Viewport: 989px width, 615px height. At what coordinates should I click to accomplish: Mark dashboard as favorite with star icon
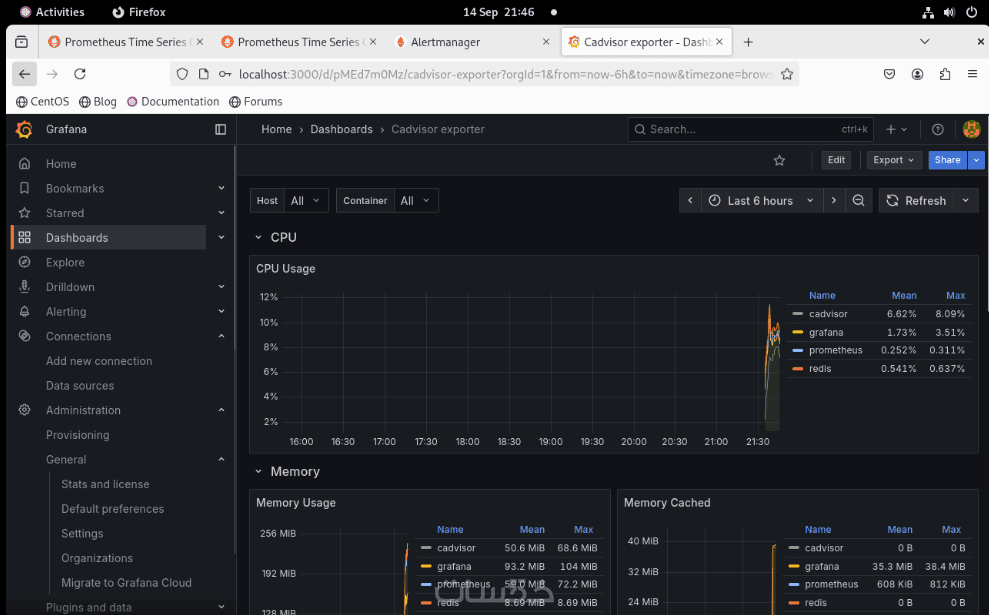[780, 160]
